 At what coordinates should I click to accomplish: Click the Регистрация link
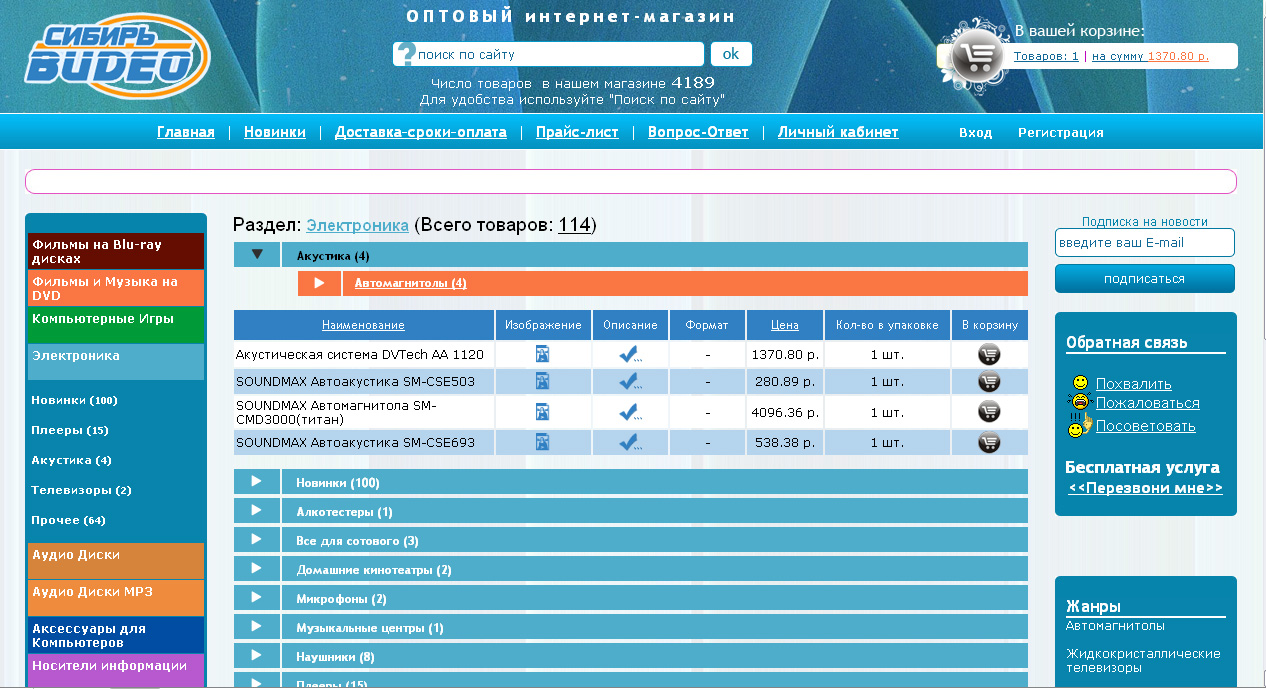[1061, 132]
